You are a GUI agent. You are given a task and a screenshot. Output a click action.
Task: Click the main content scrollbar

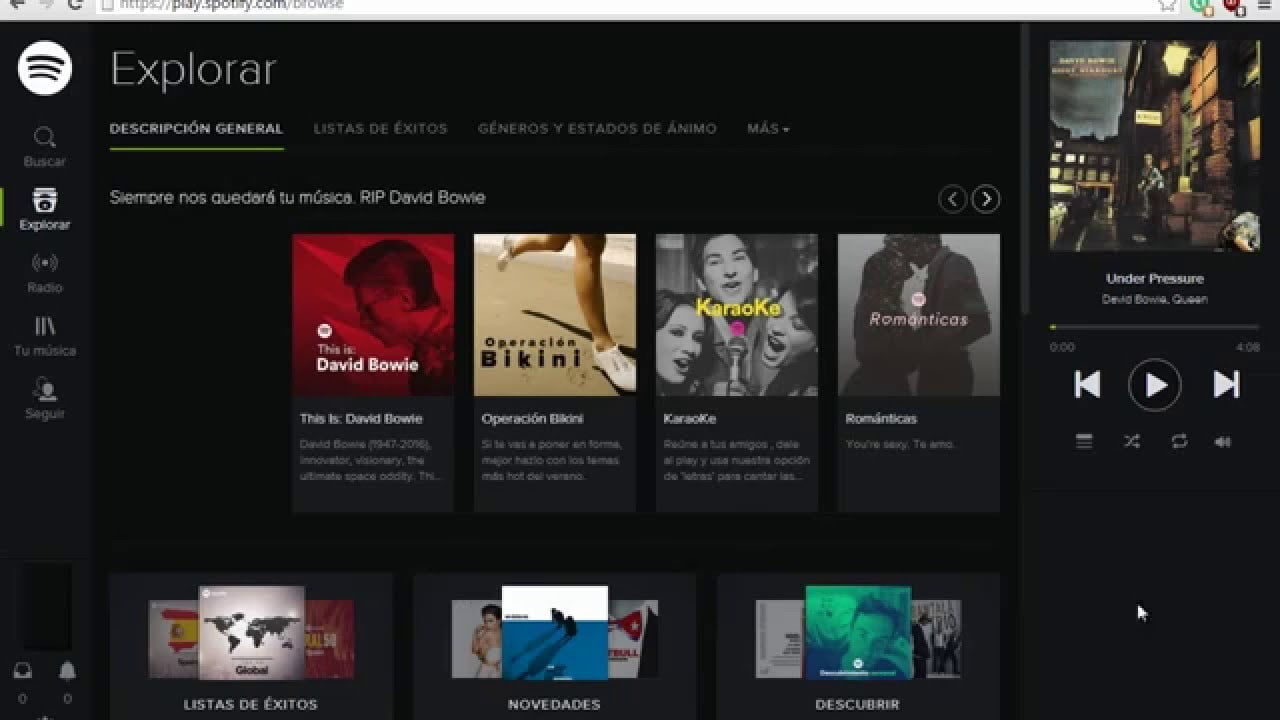coord(1023,170)
